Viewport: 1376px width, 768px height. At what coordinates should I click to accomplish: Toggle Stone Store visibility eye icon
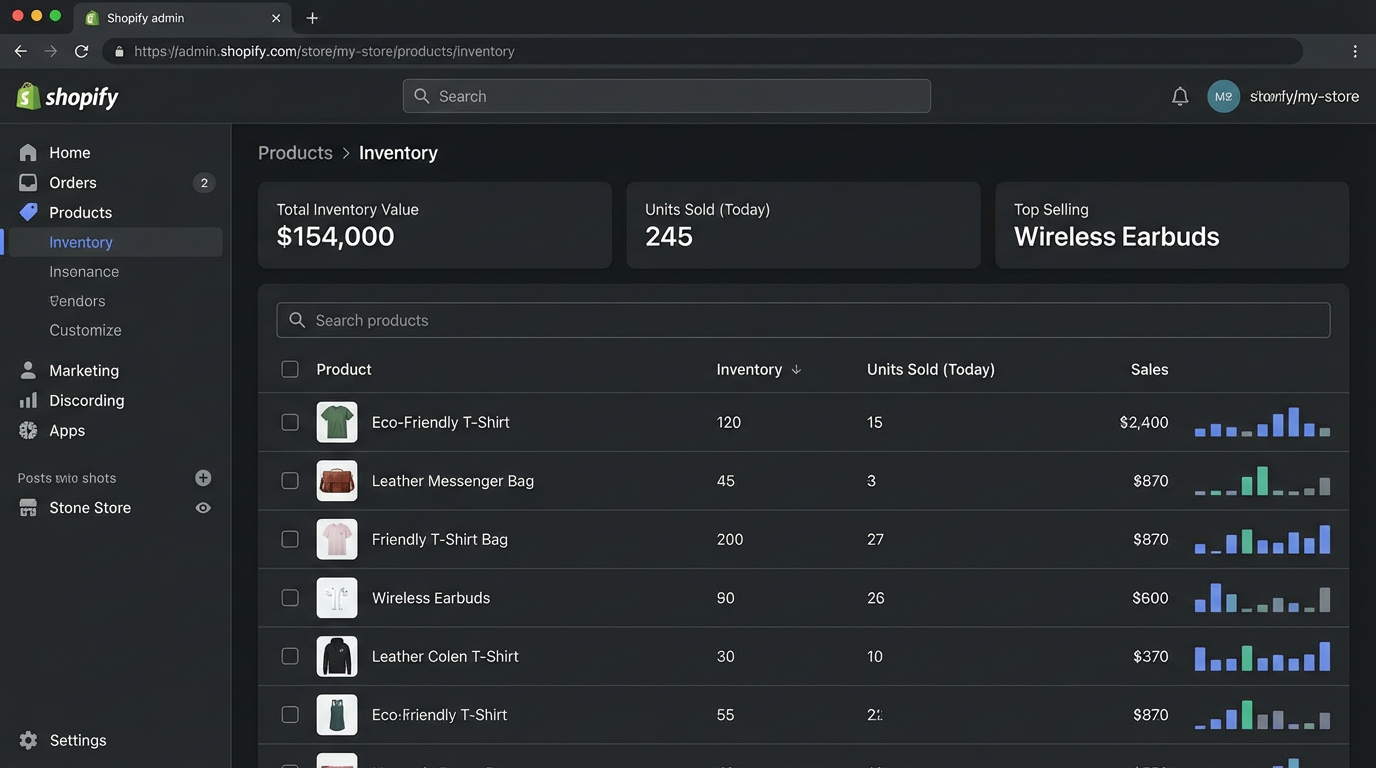pyautogui.click(x=203, y=507)
